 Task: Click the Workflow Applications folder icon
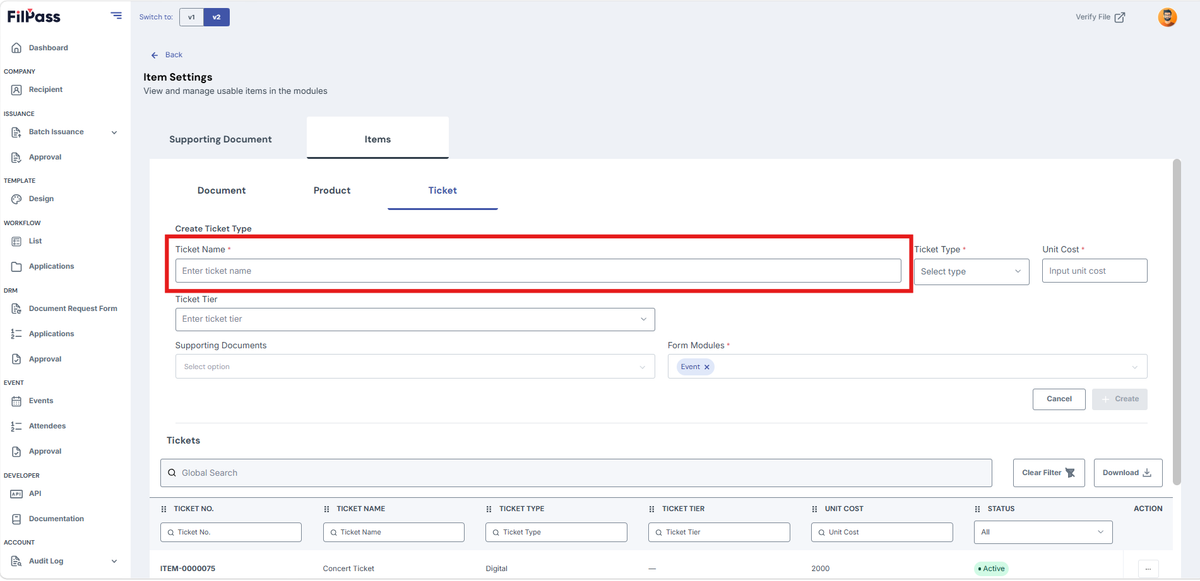tap(16, 267)
